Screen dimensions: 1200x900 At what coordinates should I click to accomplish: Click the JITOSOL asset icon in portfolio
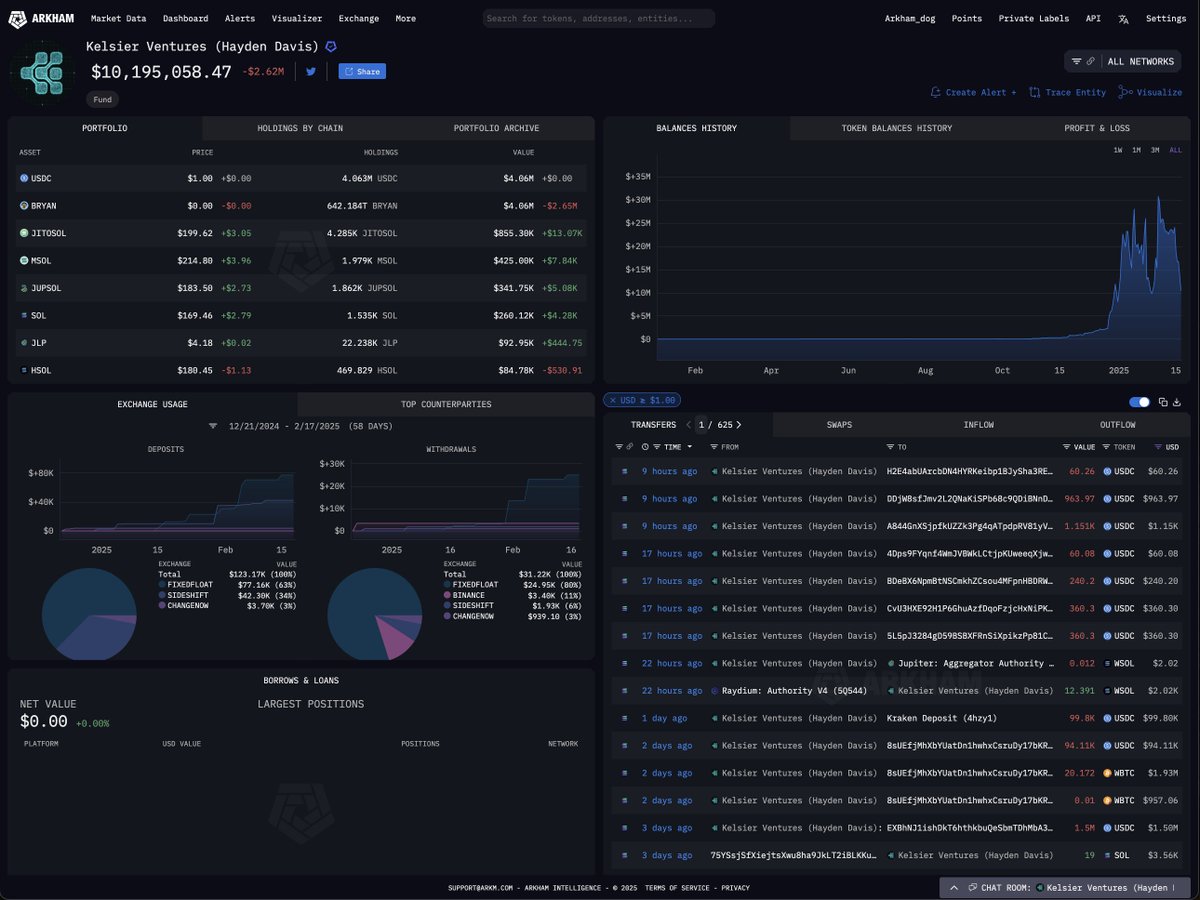tap(24, 233)
